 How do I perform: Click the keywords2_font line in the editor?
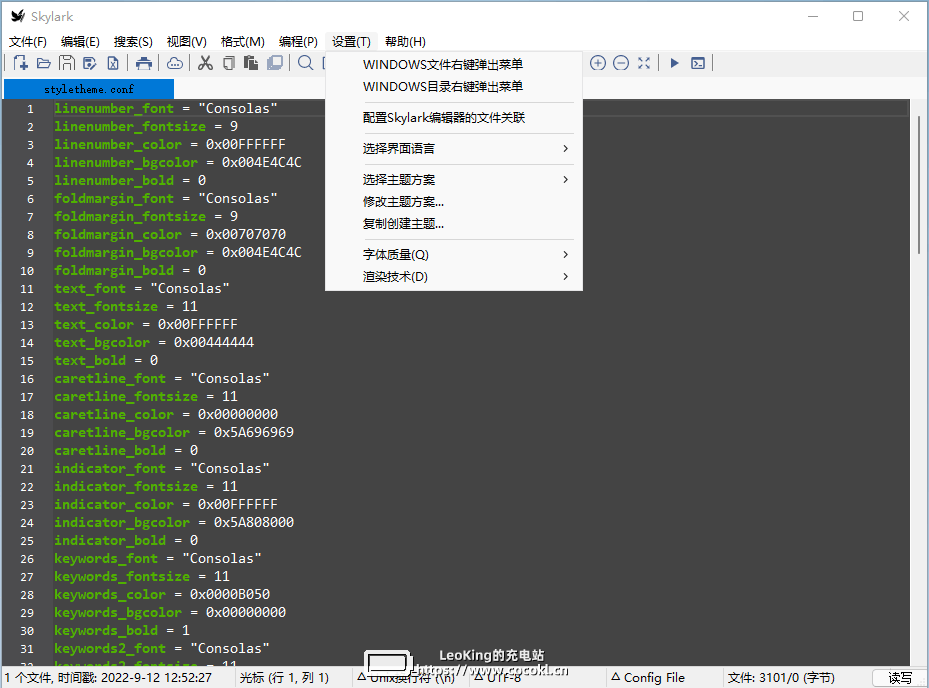(x=162, y=648)
